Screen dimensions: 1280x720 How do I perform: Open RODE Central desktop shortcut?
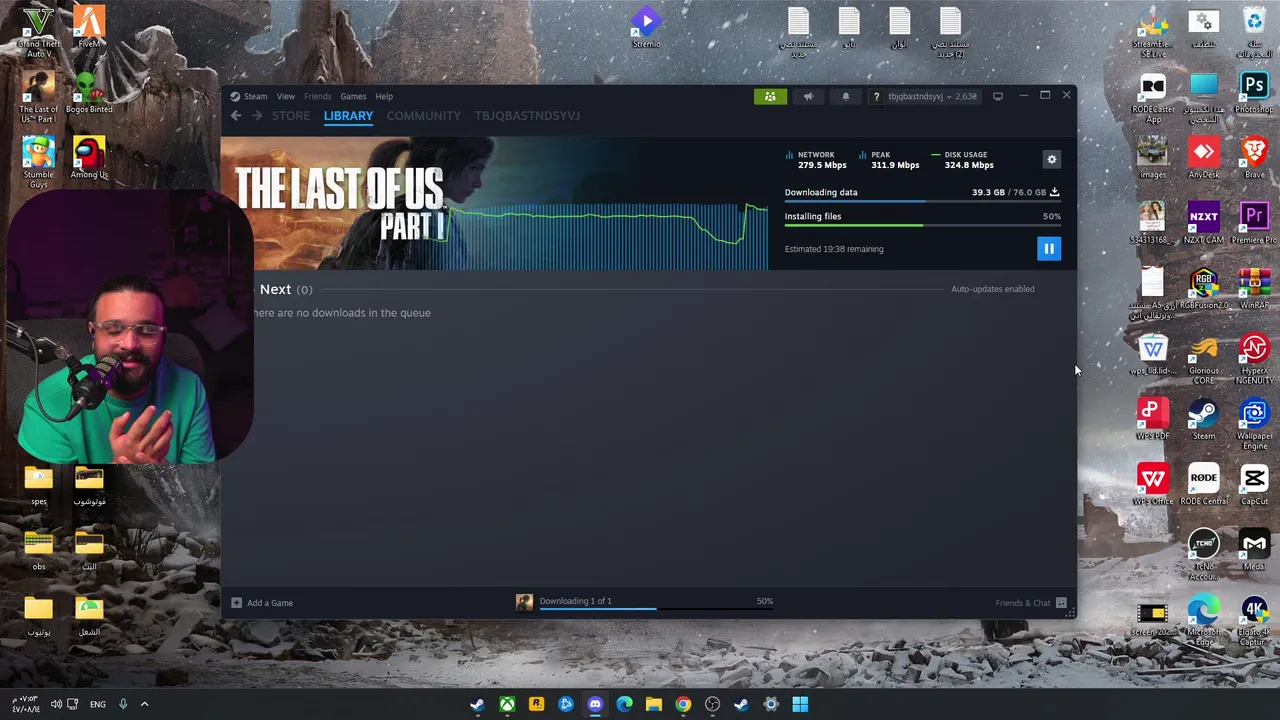(x=1203, y=484)
